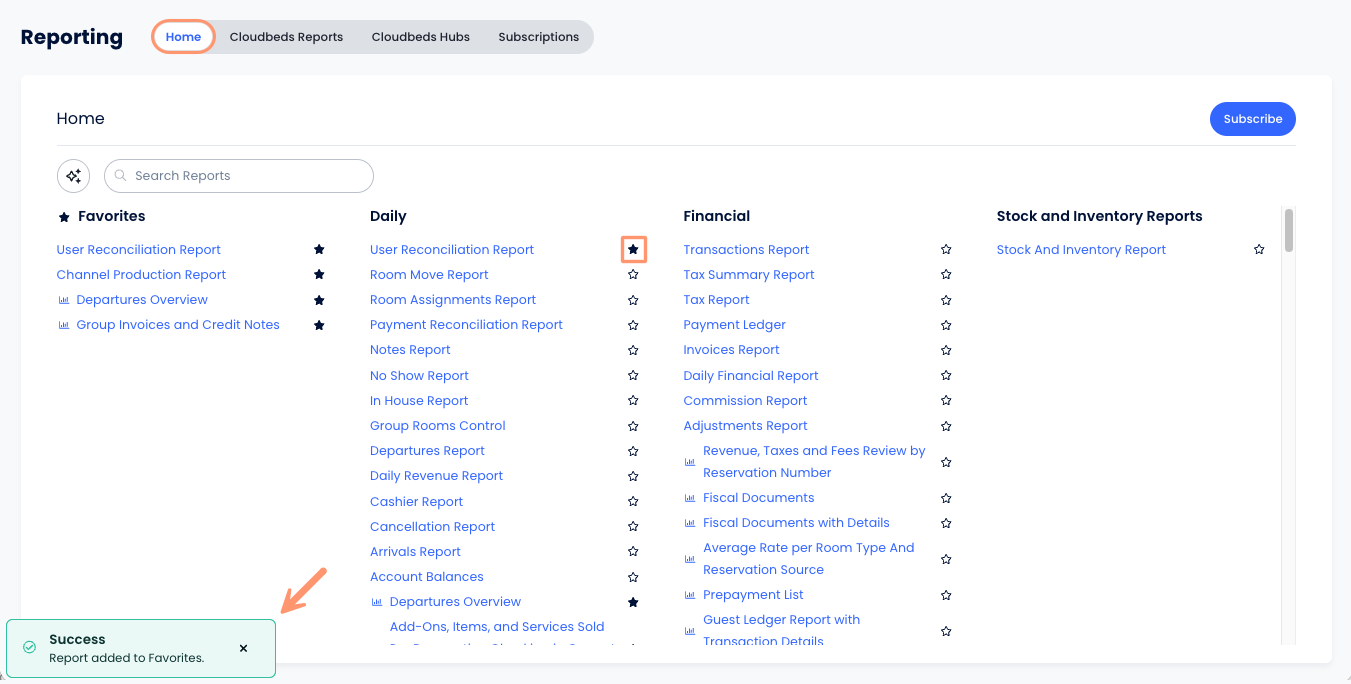Screen dimensions: 1351x684
Task: Open Channel Production Report link
Action: point(141,275)
